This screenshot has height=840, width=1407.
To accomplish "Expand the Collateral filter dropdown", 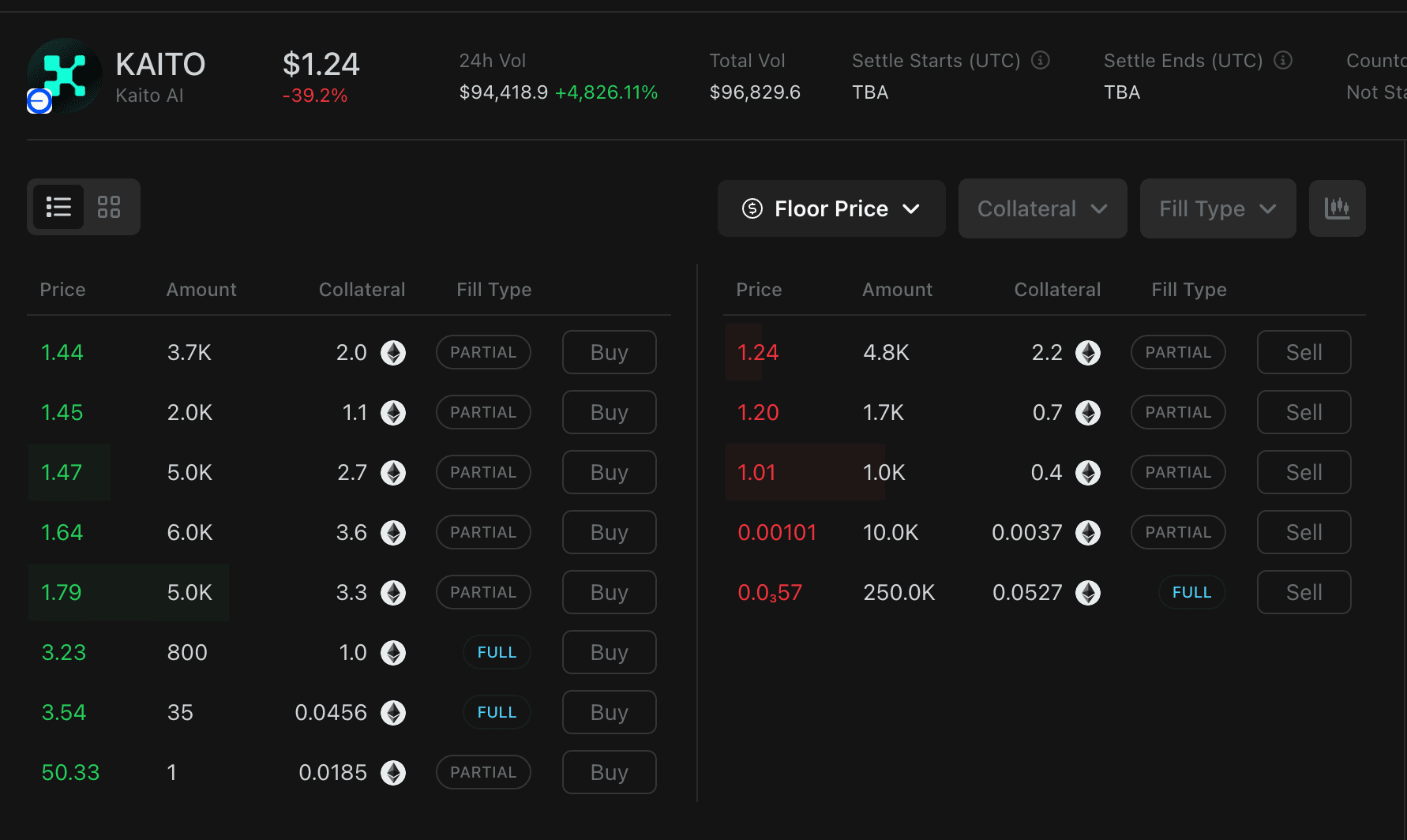I will [1042, 208].
